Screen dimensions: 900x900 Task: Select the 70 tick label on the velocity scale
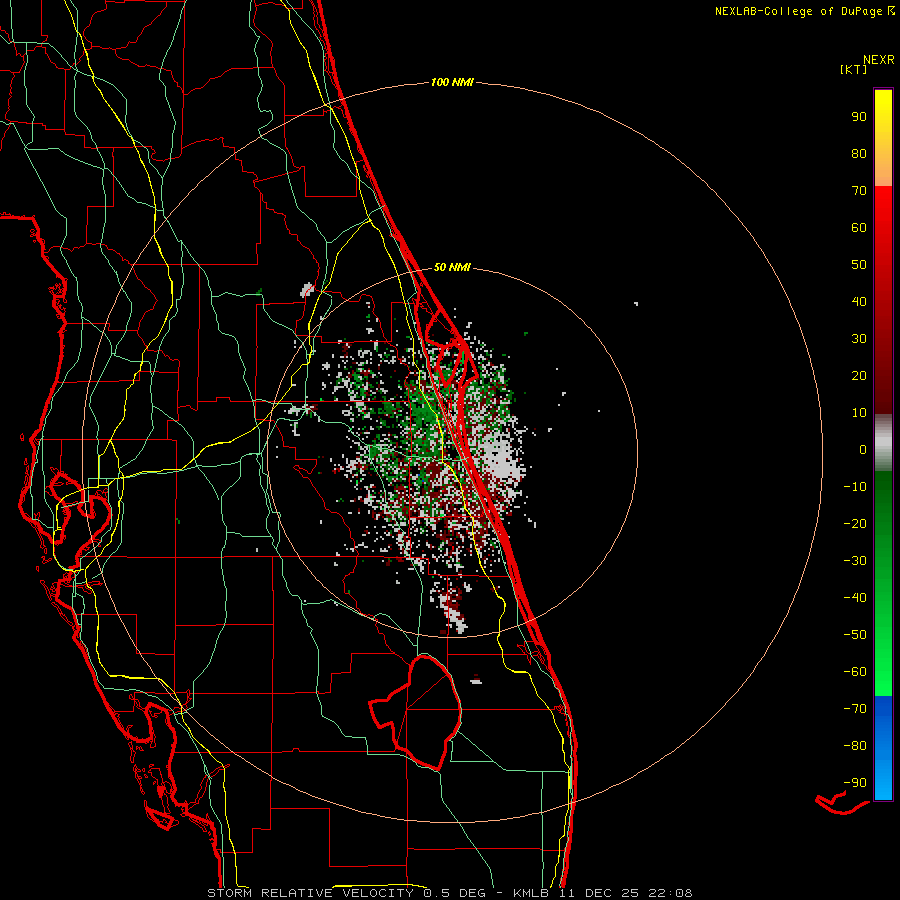point(859,191)
